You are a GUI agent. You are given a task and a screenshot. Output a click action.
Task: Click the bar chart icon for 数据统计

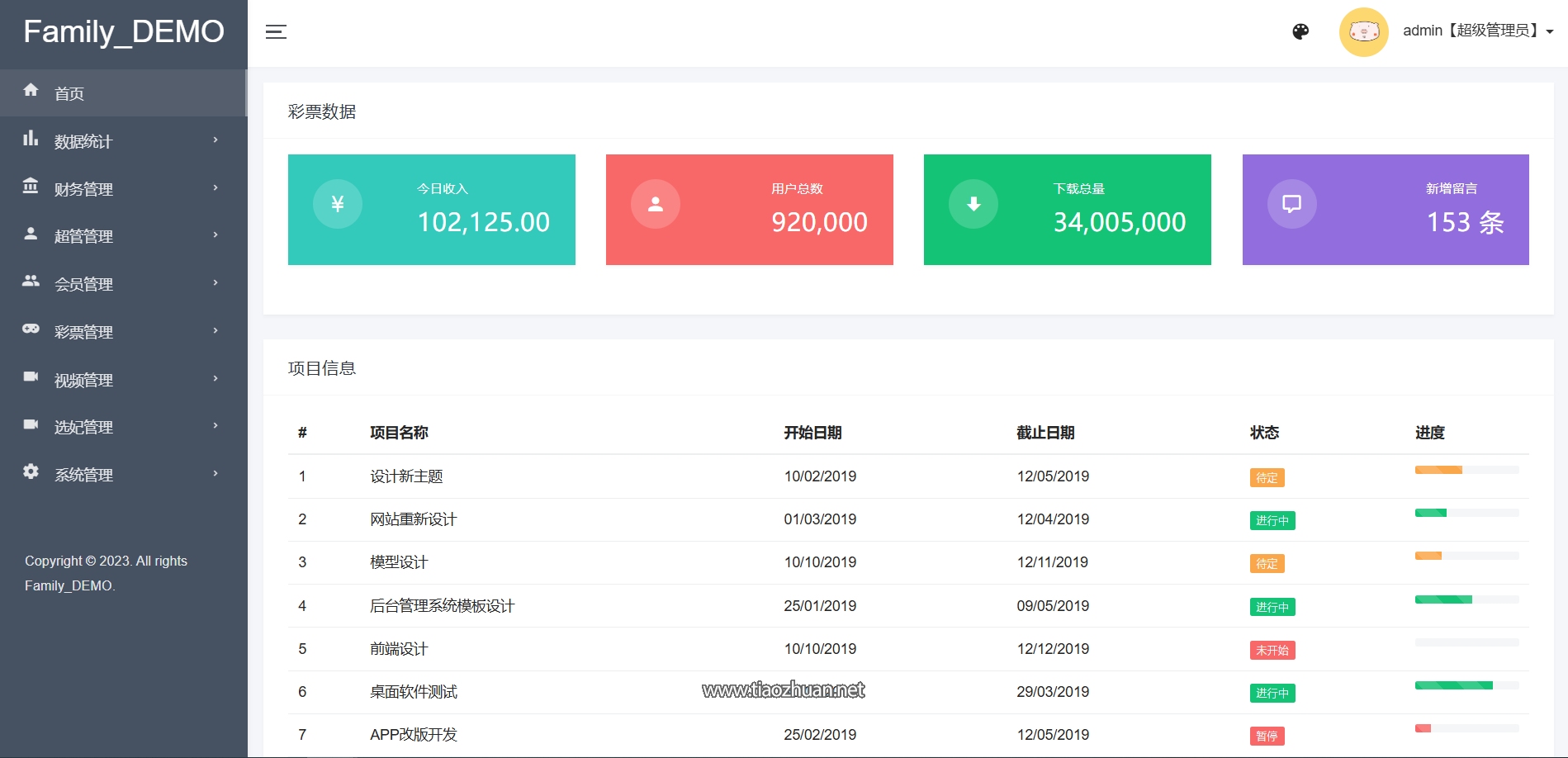31,138
